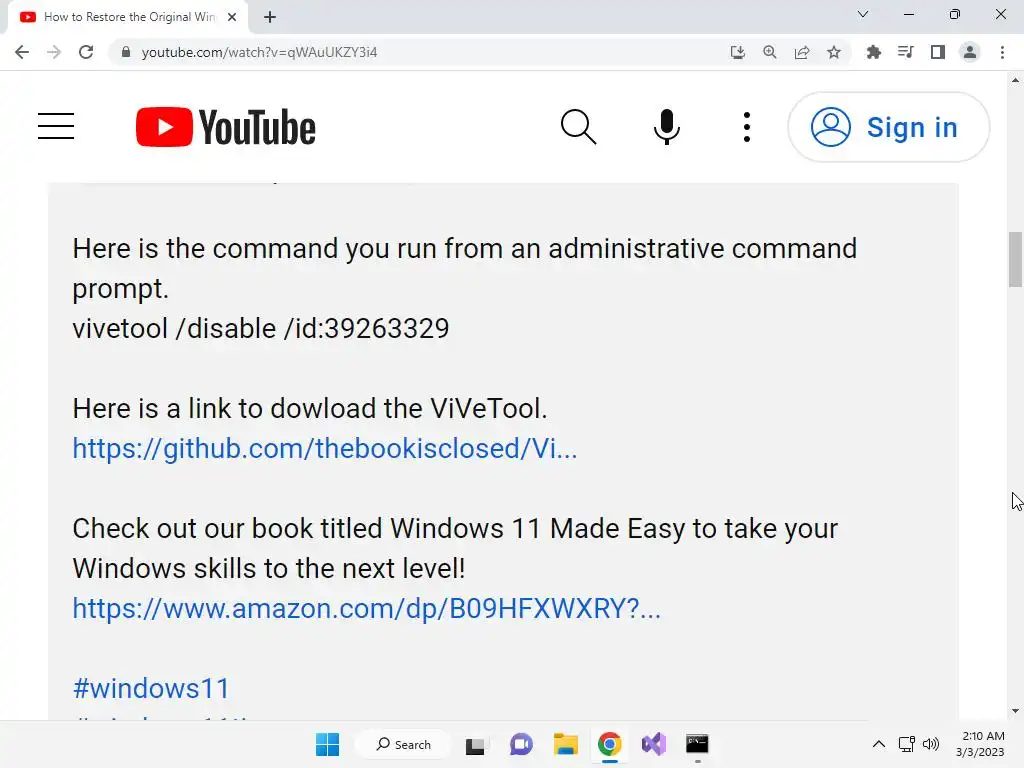This screenshot has height=768, width=1024.
Task: Open the amazon.com book link
Action: (x=366, y=609)
